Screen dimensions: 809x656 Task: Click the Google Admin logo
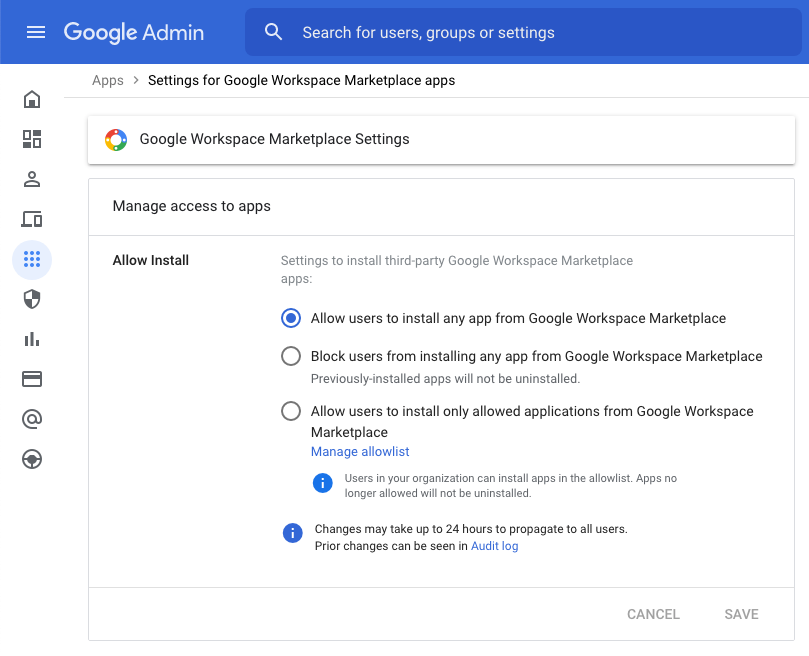pos(134,33)
